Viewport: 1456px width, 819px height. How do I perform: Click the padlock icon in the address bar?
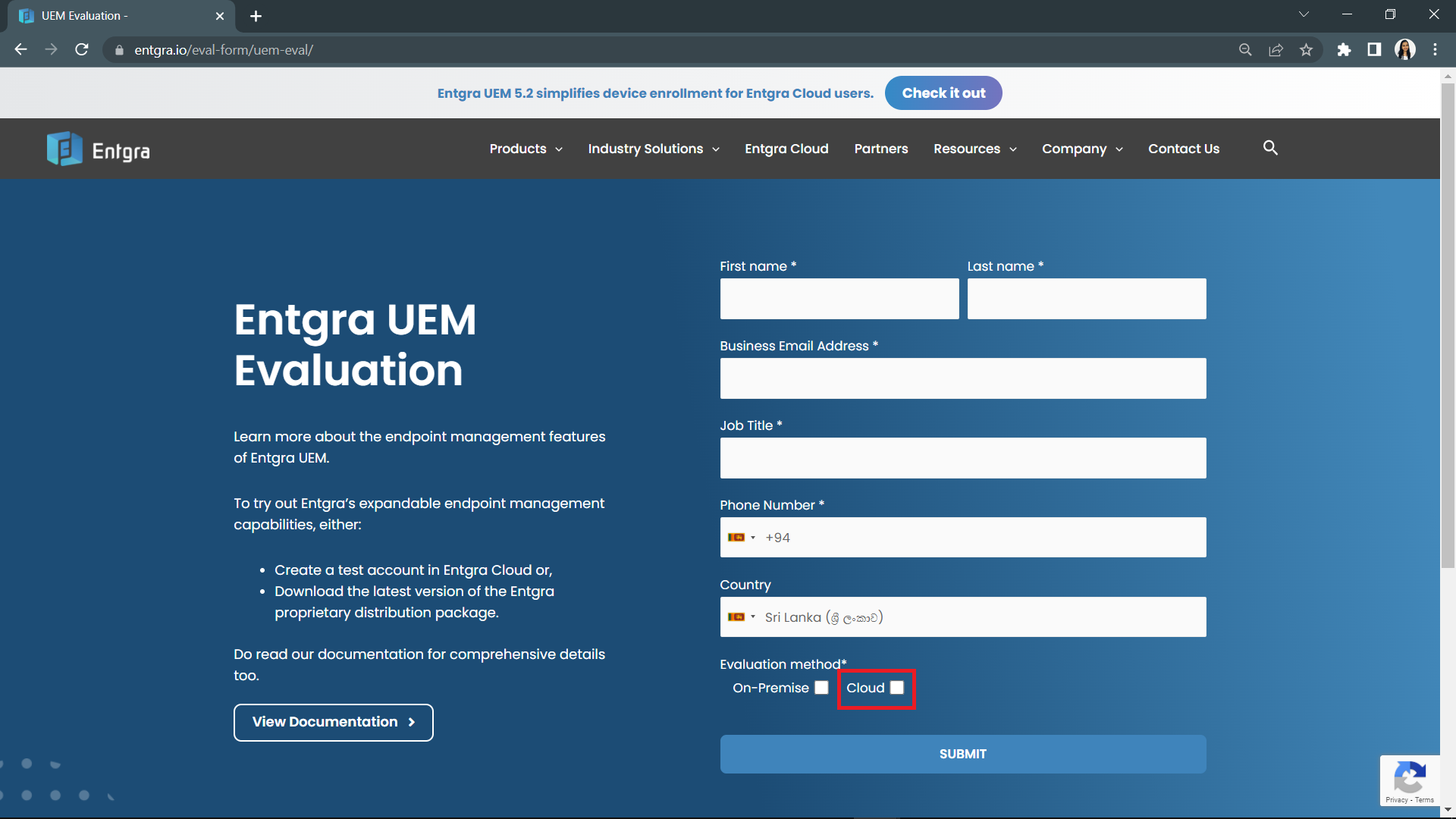coord(118,50)
